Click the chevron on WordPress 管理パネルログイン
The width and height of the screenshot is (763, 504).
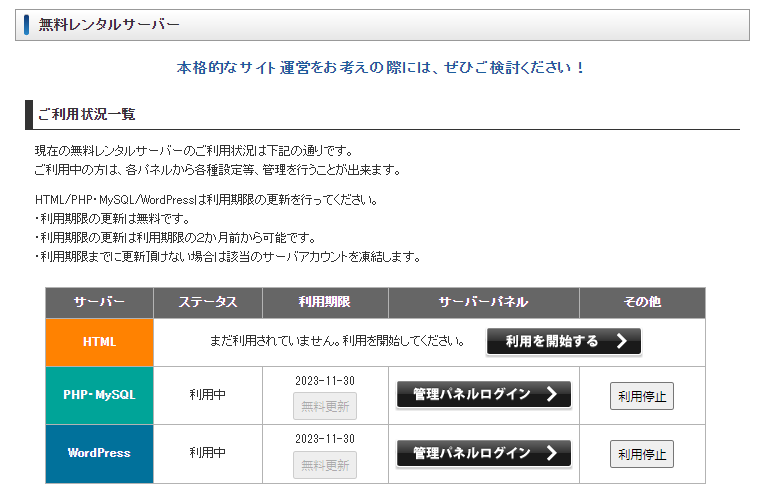click(551, 453)
